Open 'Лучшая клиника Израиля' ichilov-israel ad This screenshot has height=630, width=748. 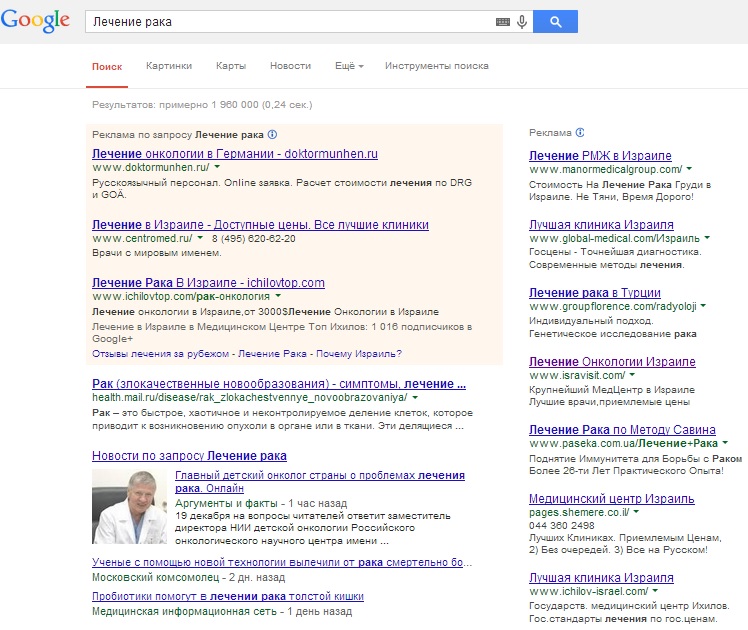602,578
